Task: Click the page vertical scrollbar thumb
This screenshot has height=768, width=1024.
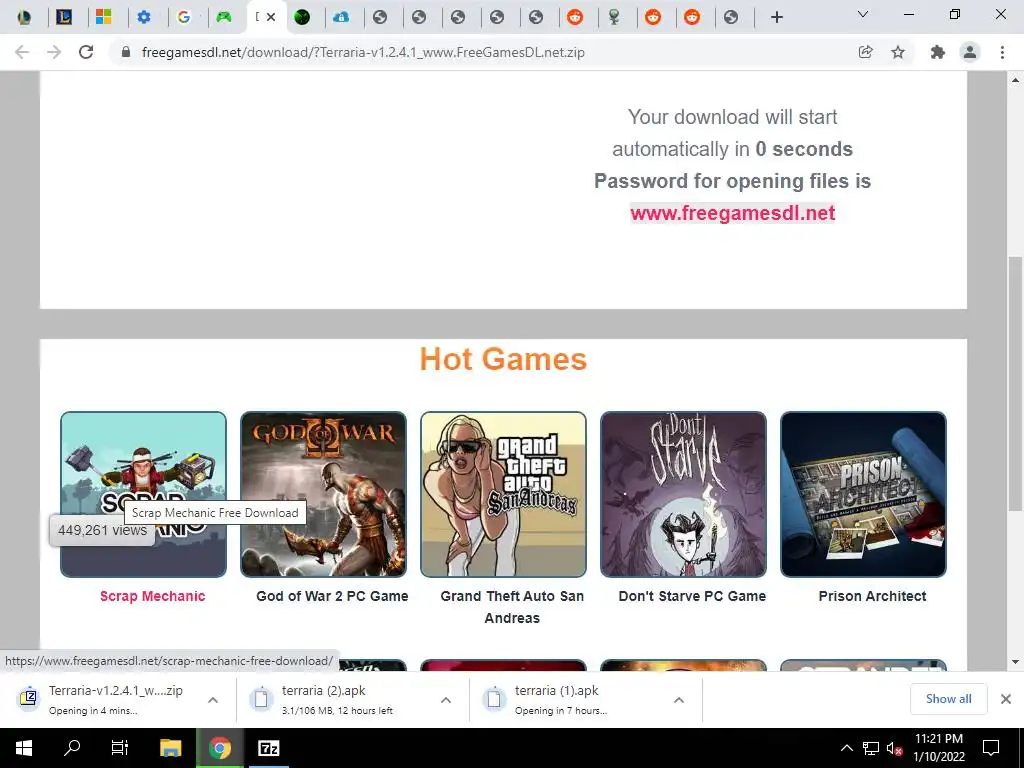Action: click(x=1015, y=384)
